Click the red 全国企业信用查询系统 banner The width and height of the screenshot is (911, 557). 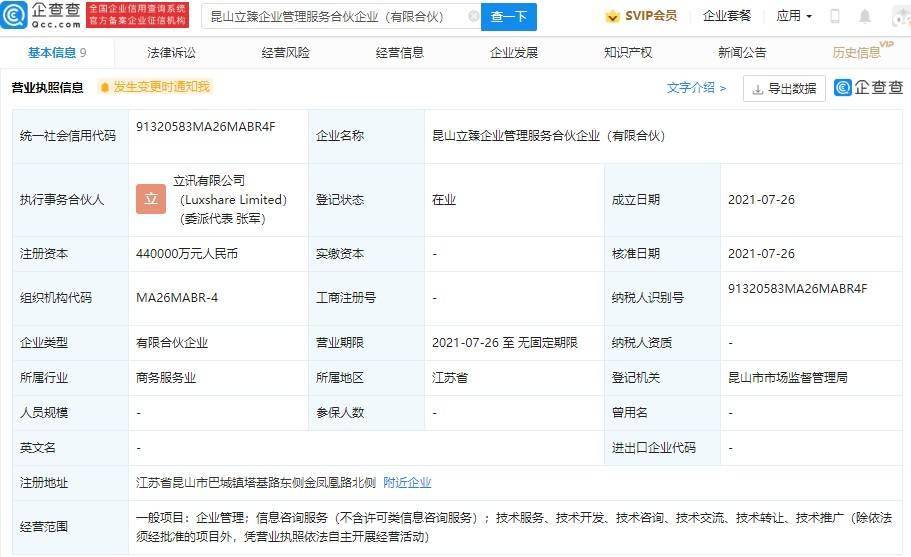click(137, 15)
